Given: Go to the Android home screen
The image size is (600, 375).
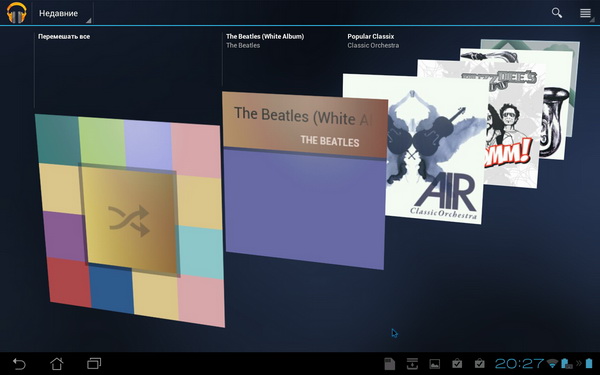Looking at the screenshot, I should pos(57,364).
